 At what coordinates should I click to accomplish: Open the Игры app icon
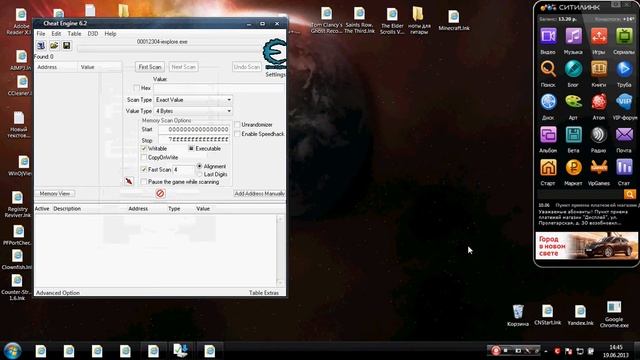tap(599, 36)
